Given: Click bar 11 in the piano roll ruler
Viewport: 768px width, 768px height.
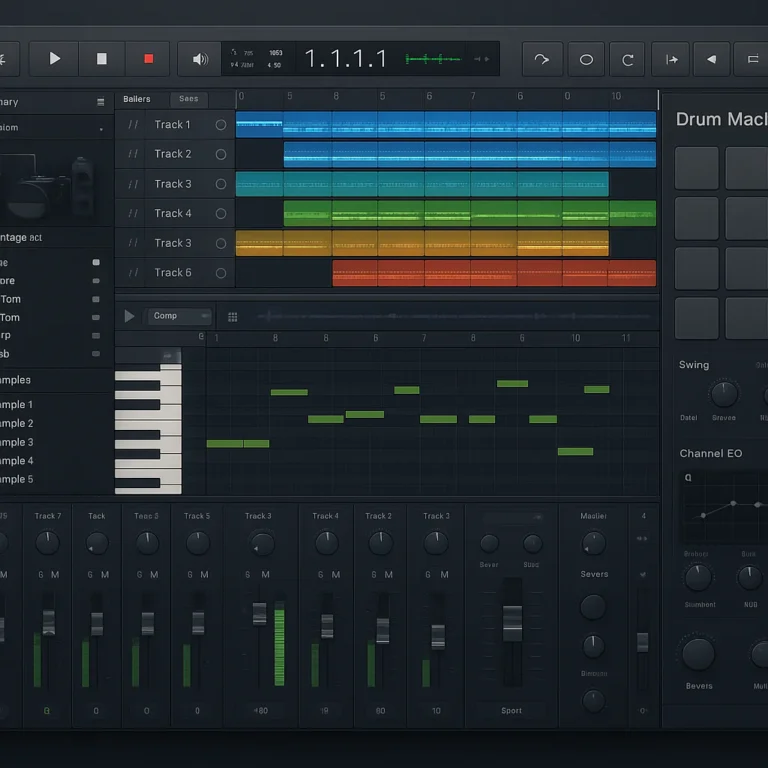Looking at the screenshot, I should point(625,338).
